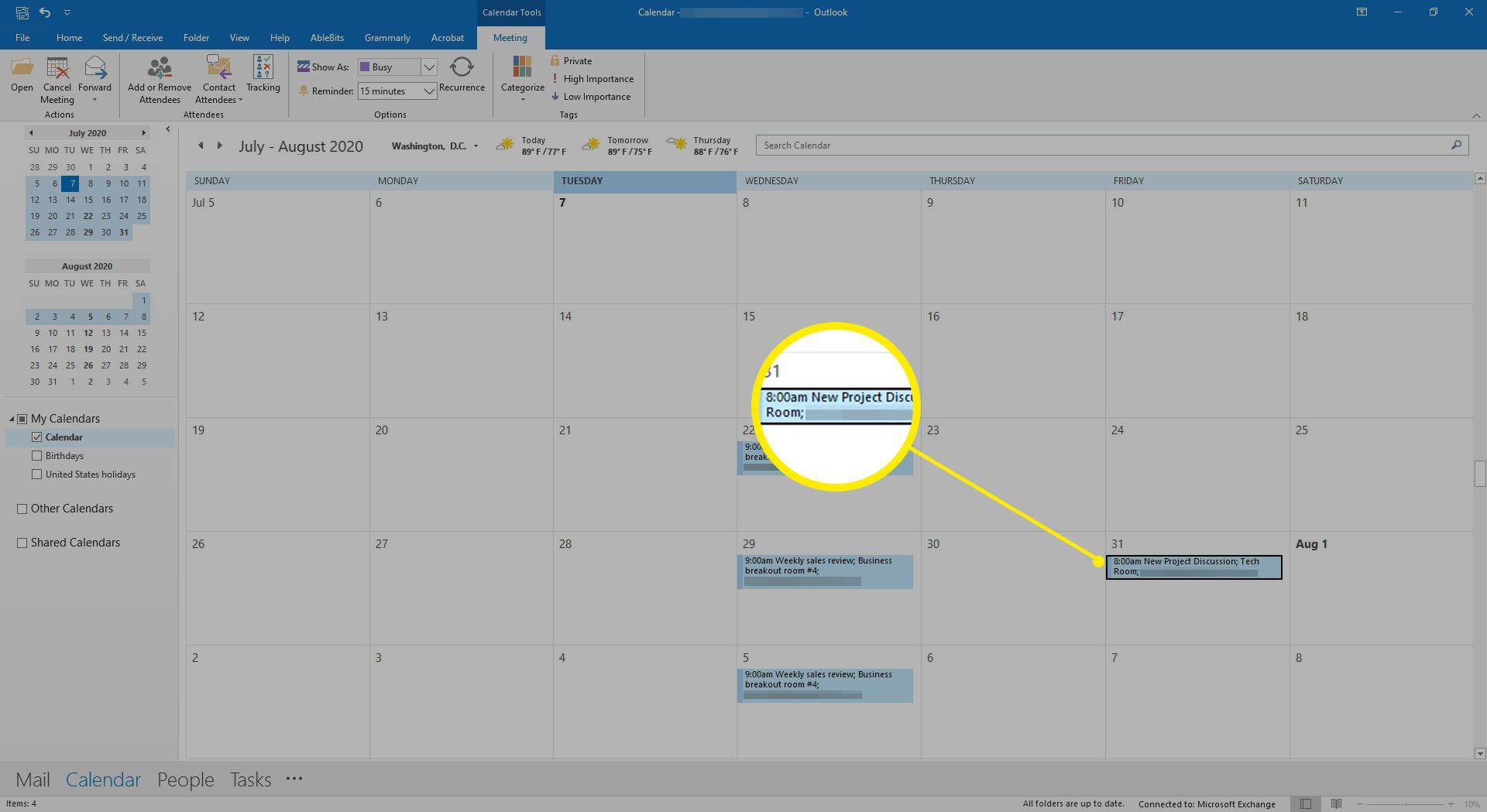Check the Other Calendars box
The image size is (1487, 812).
(22, 509)
